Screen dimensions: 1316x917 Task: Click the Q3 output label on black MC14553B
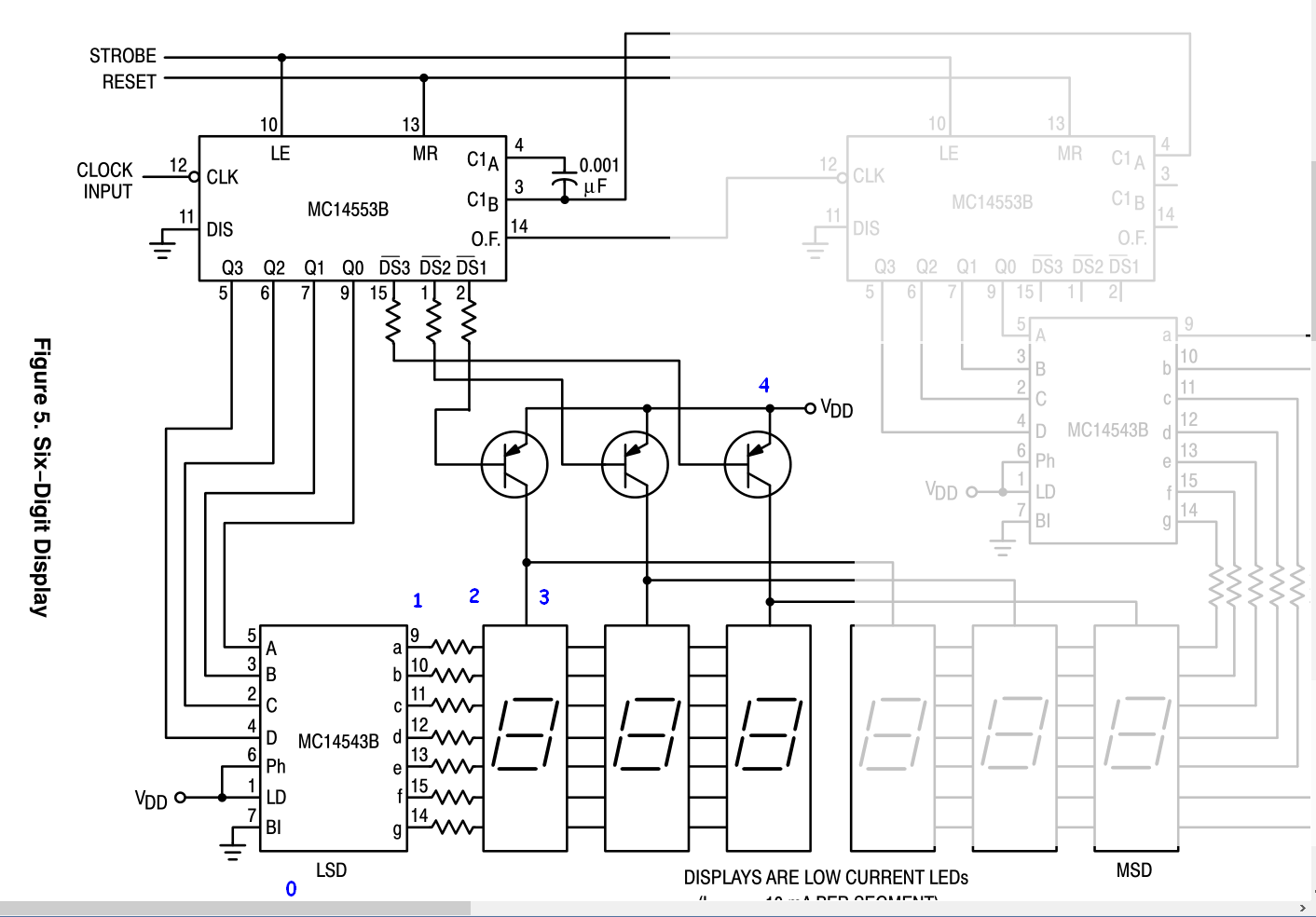(232, 268)
